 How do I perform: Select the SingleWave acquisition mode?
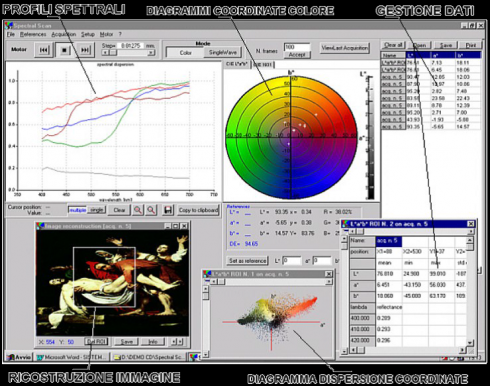(222, 52)
